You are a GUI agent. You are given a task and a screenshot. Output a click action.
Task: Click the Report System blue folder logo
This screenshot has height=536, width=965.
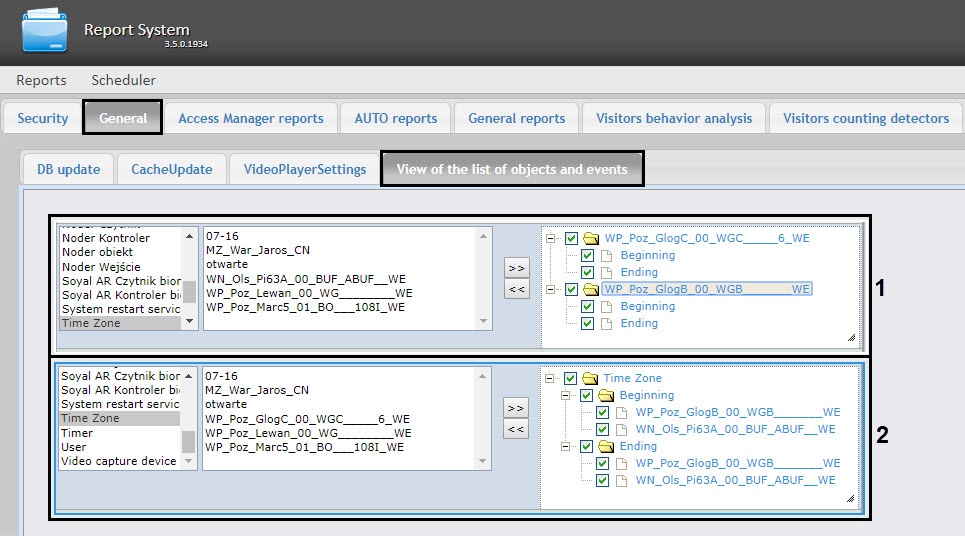(43, 31)
